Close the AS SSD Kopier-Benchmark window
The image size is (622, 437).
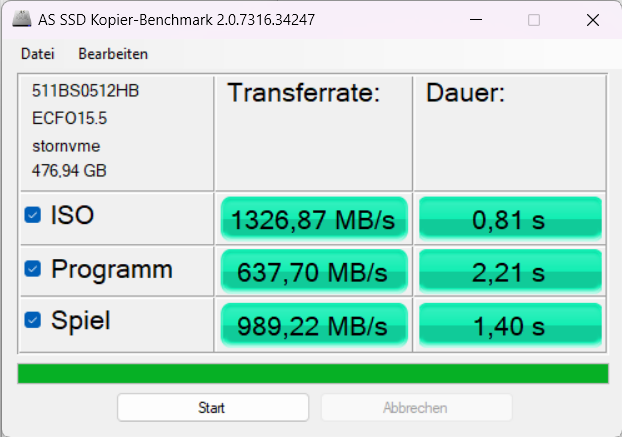(x=591, y=20)
